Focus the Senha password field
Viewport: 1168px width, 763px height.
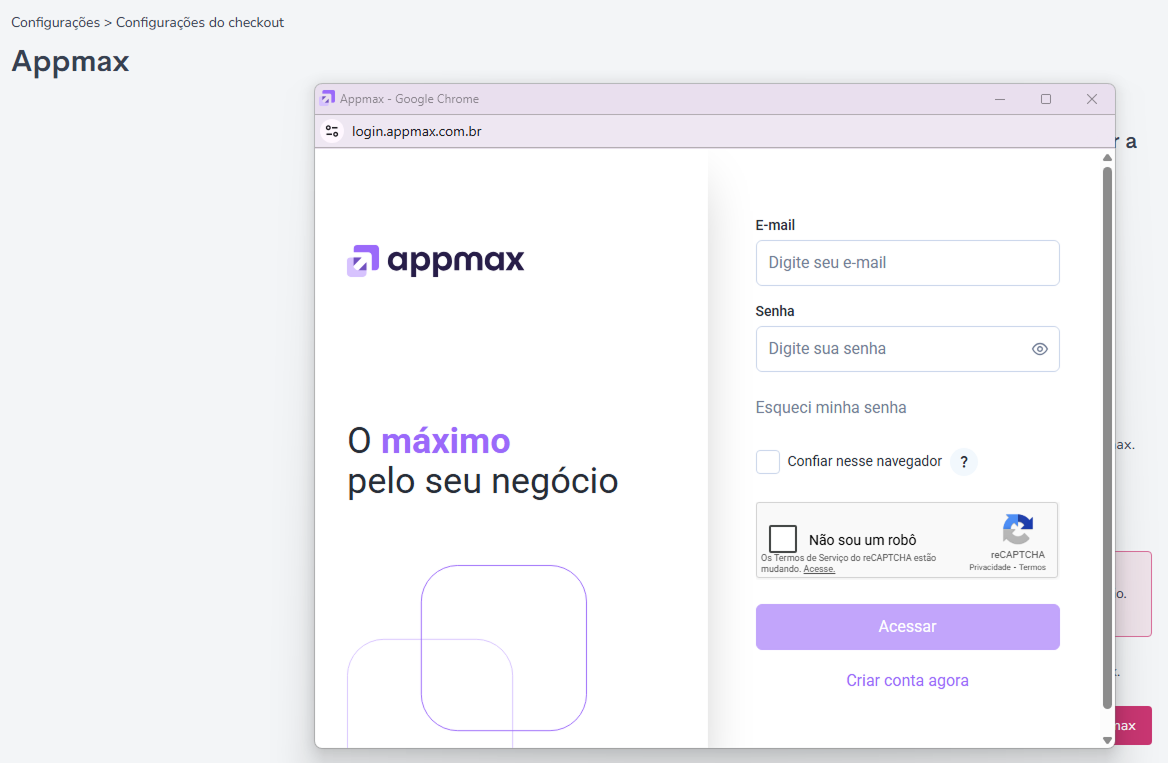tap(907, 349)
